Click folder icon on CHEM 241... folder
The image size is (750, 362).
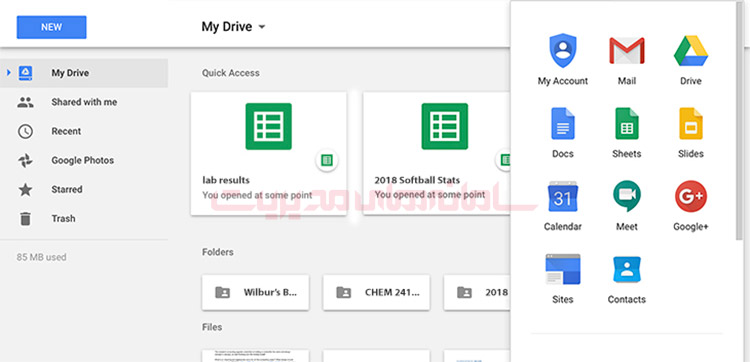click(343, 292)
